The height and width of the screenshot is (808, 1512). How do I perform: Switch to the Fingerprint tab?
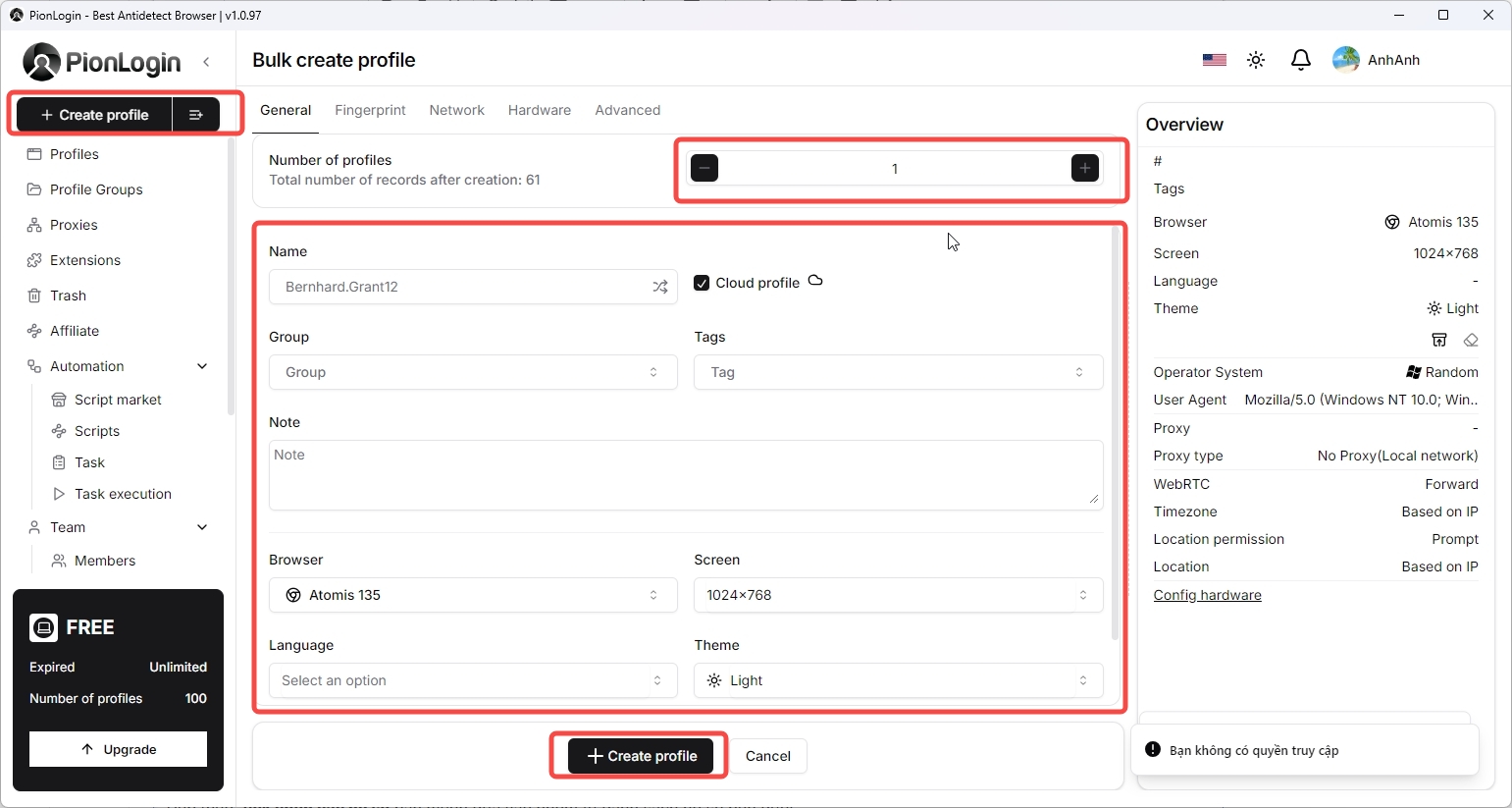[370, 110]
